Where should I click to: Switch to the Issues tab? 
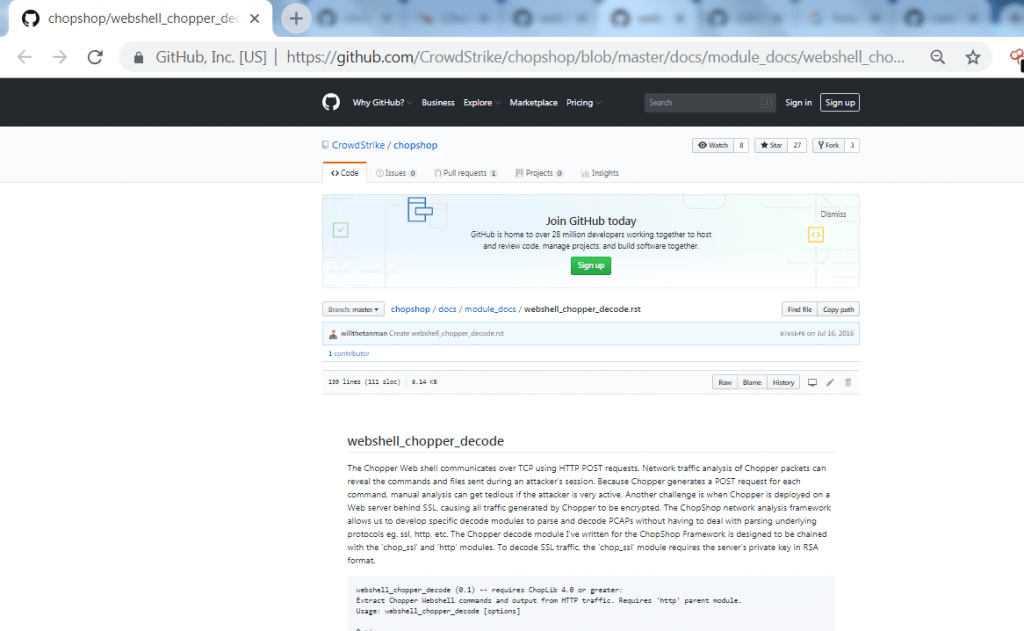click(396, 173)
